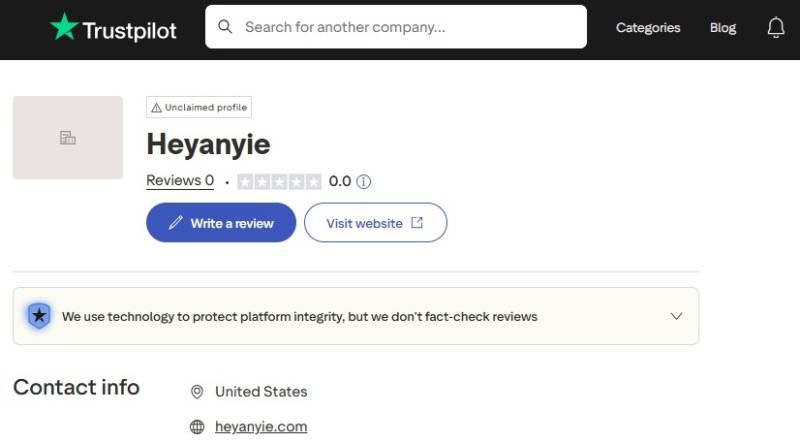Screen dimensions: 800x443
Task: Open the heyanyie.com link
Action: click(x=261, y=427)
